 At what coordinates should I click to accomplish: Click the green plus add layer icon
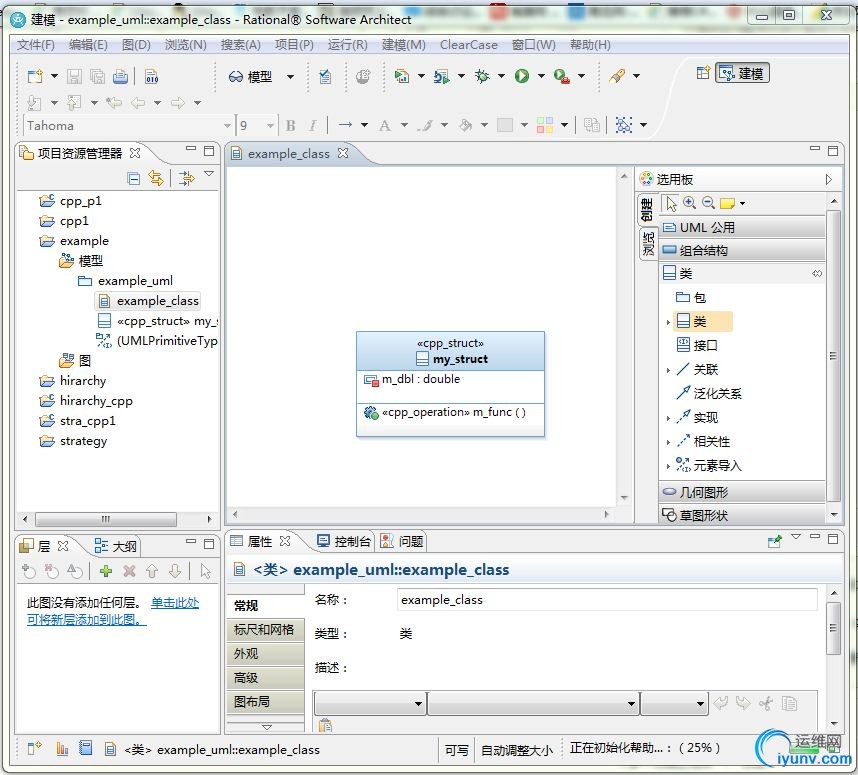coord(106,571)
